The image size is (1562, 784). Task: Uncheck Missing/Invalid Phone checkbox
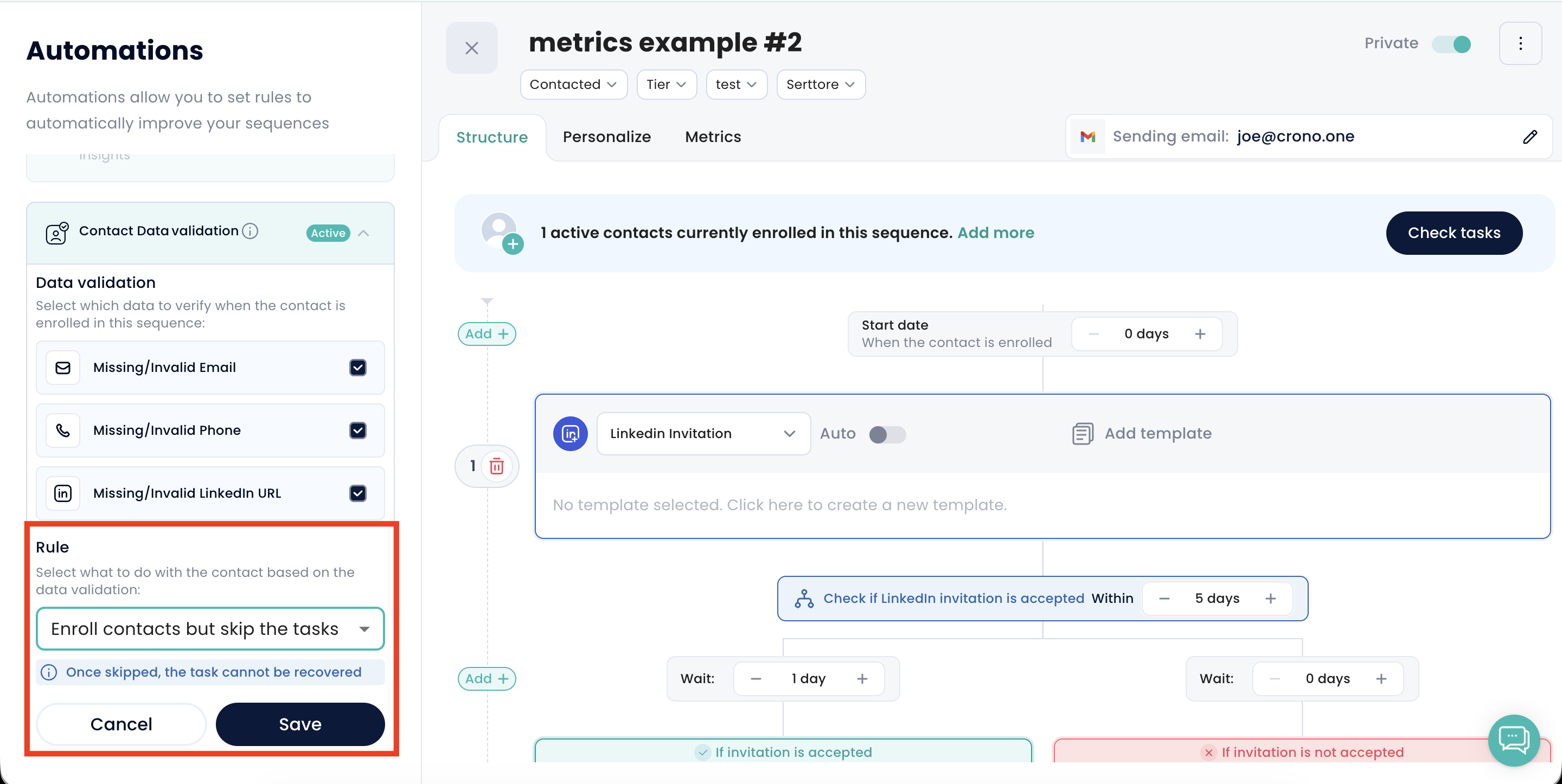(358, 430)
